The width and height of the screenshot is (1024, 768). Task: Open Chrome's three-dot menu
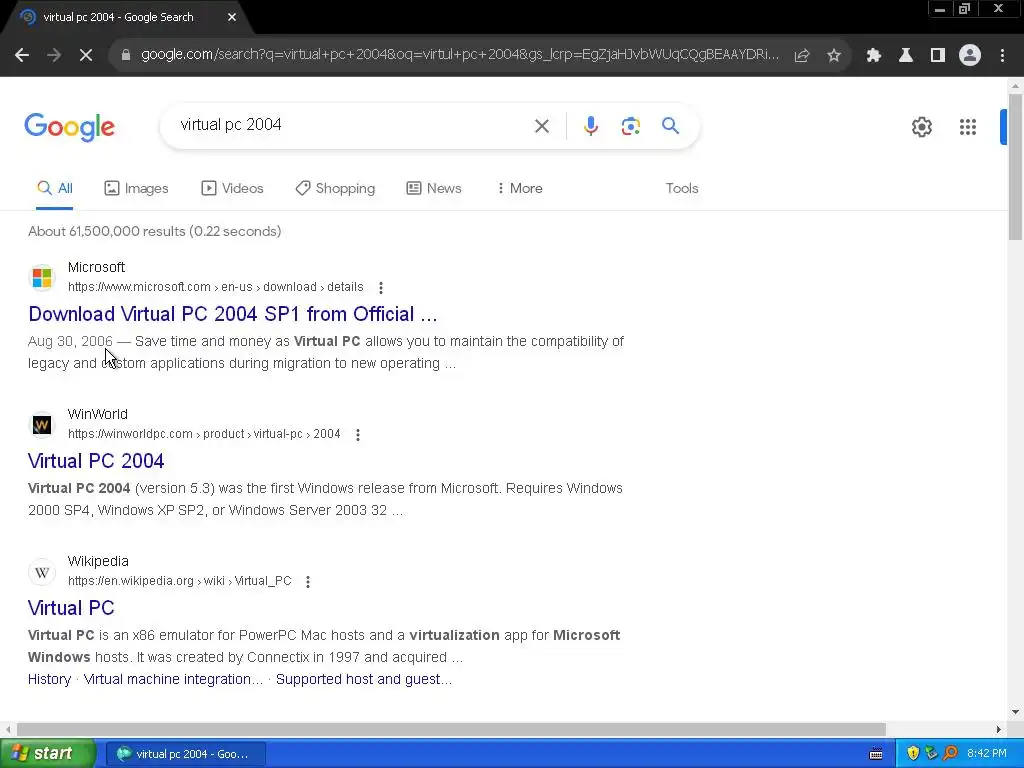pyautogui.click(x=1002, y=56)
